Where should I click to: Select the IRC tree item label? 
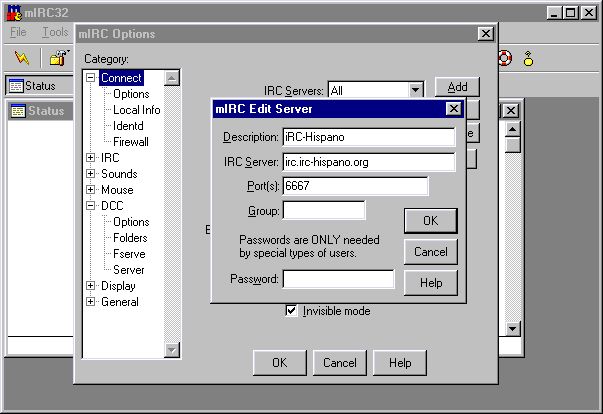[x=110, y=158]
